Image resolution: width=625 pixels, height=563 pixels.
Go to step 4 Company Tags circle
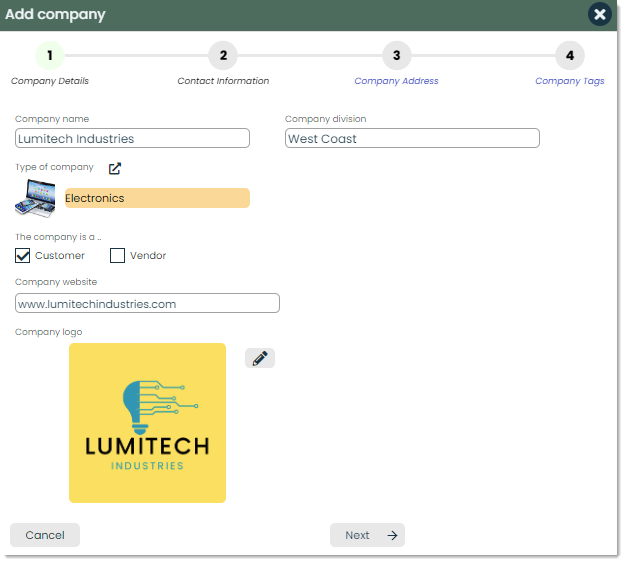coord(570,55)
